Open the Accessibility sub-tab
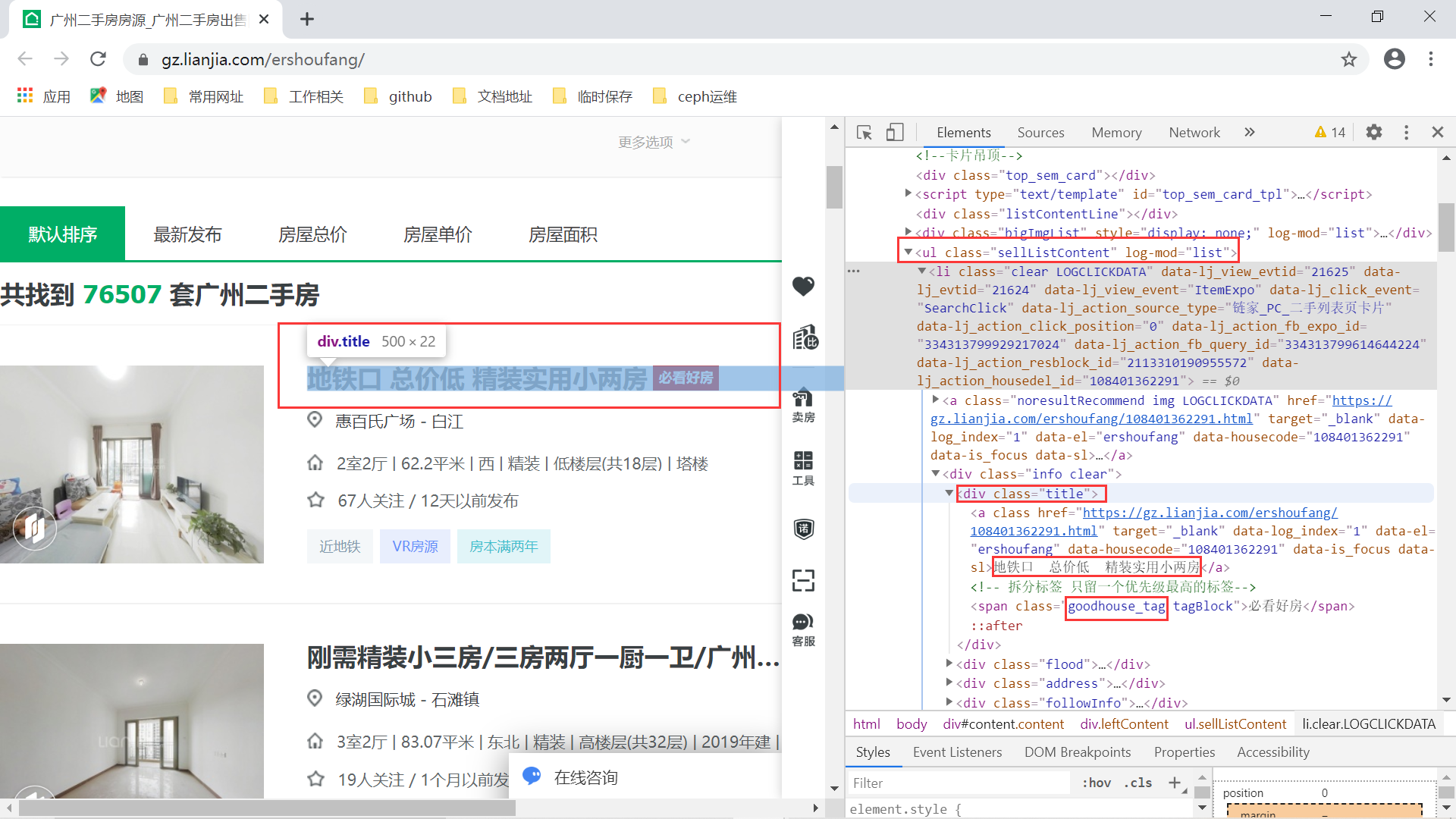1456x819 pixels. point(1273,752)
